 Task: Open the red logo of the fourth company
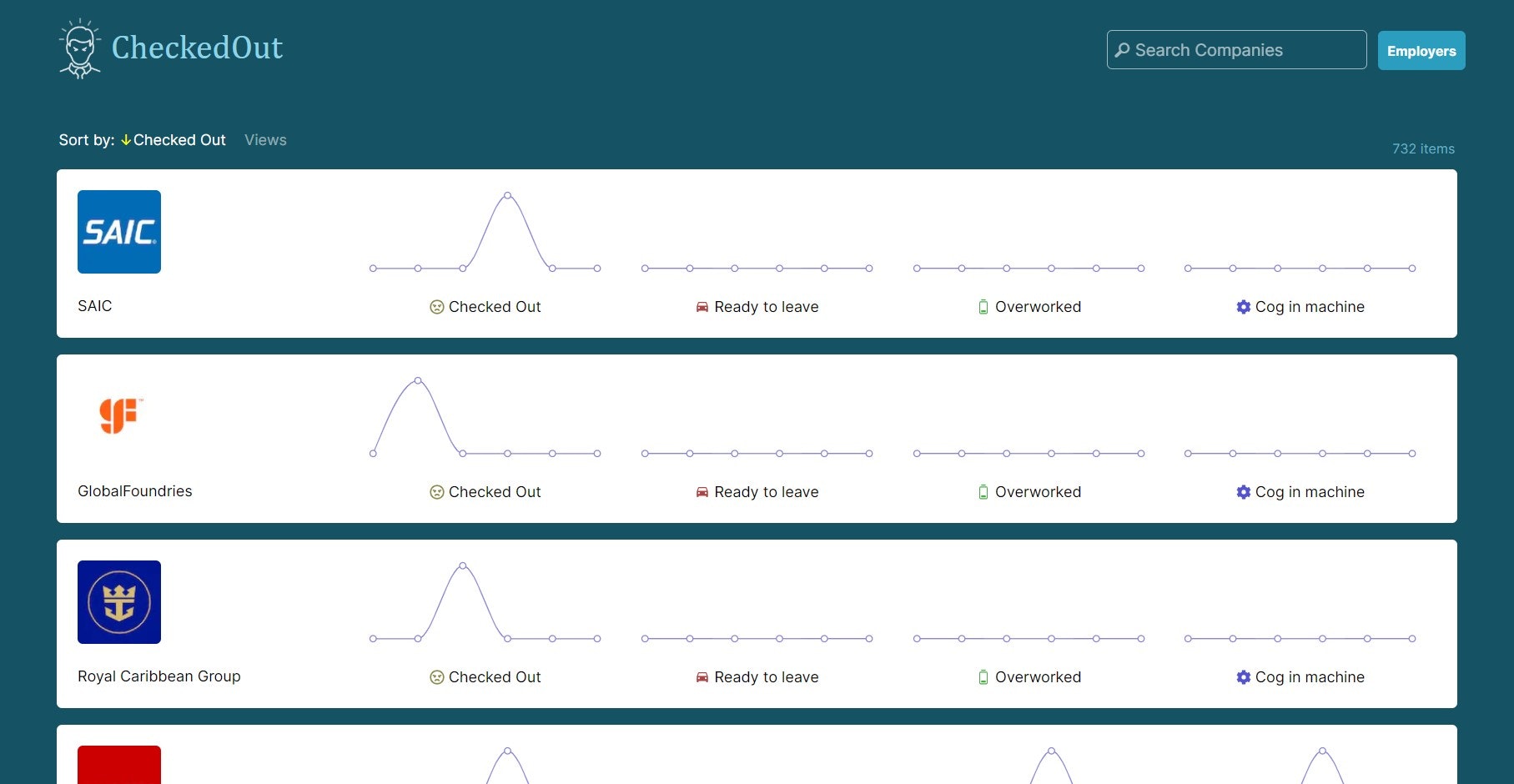click(x=119, y=765)
